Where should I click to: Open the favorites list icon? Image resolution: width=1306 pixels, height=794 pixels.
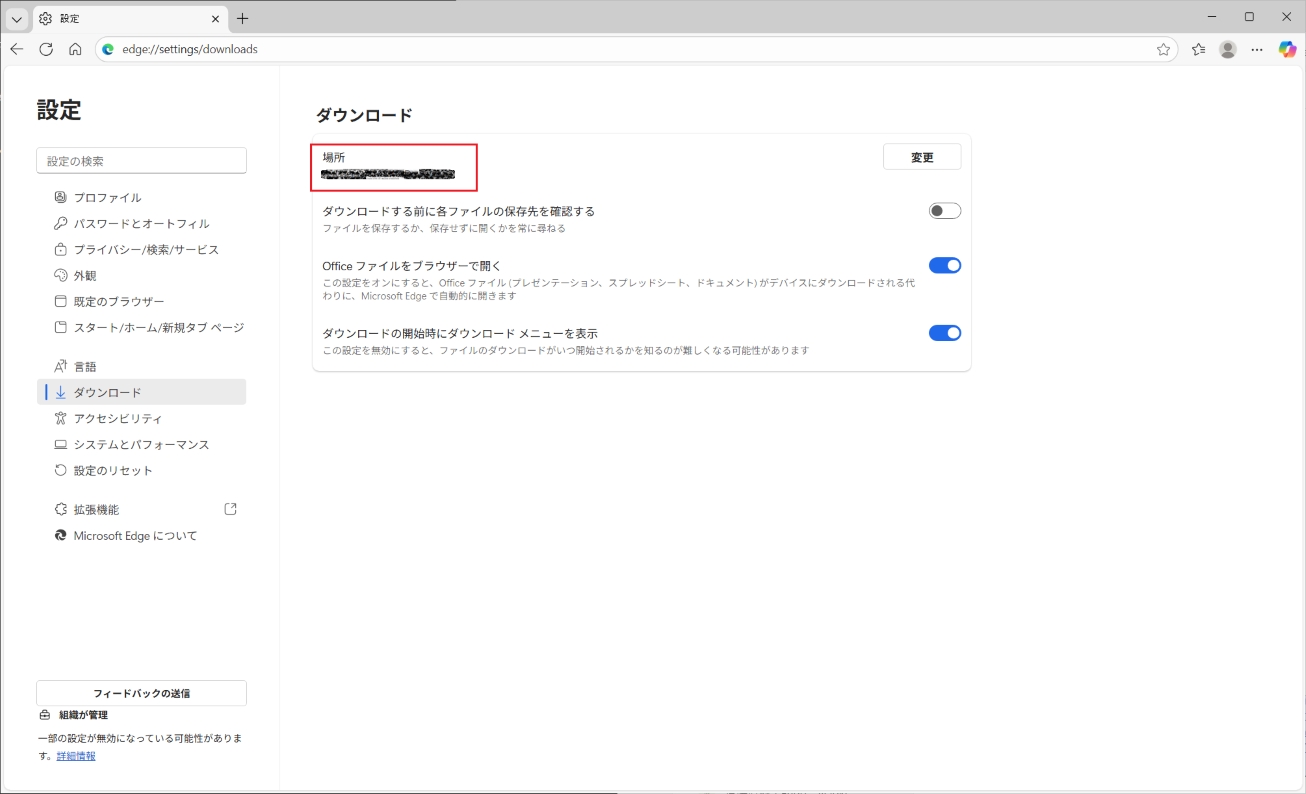[1198, 49]
